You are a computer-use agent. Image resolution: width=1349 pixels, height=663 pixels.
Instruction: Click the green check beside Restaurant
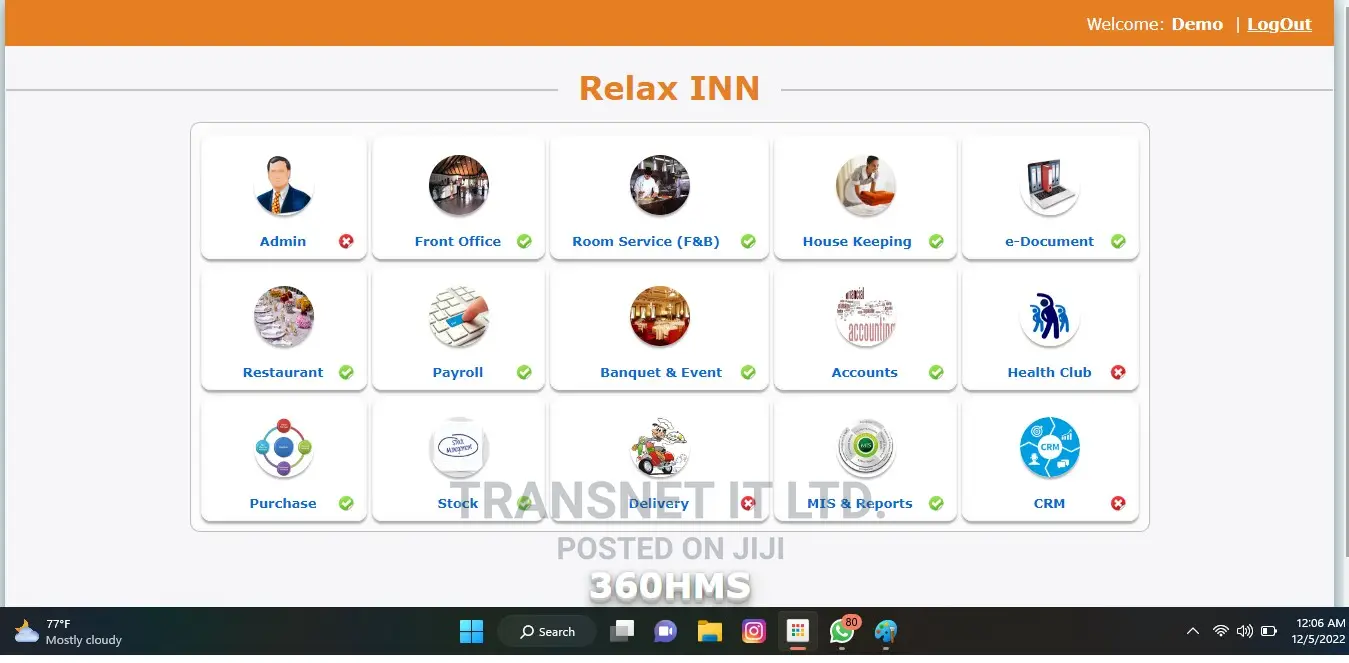click(346, 372)
